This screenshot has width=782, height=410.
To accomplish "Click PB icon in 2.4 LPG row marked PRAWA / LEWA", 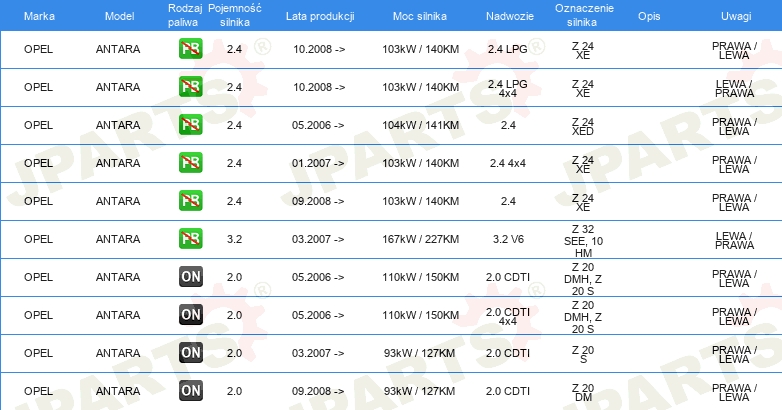I will click(x=191, y=49).
